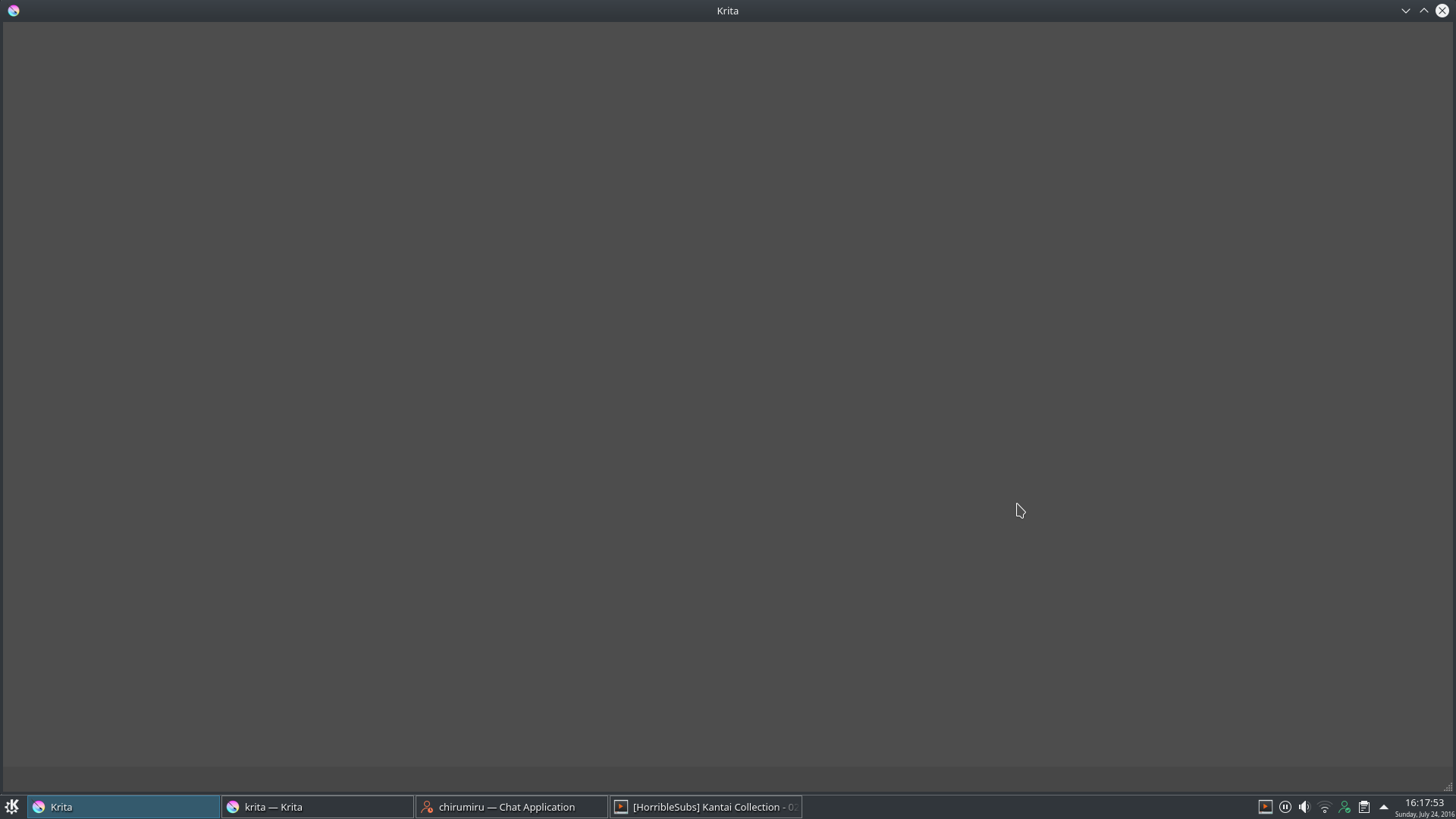The width and height of the screenshot is (1456, 819).
Task: Minimize the Krita window
Action: click(x=1405, y=11)
